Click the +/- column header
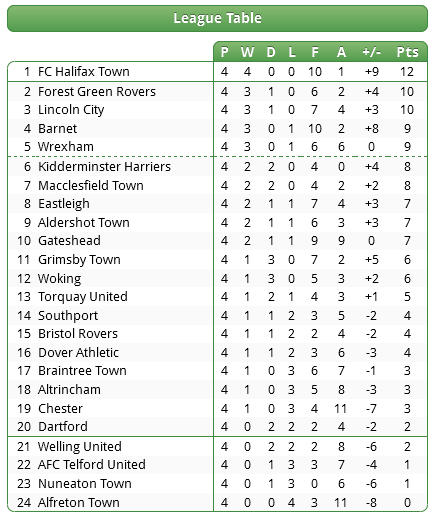 371,52
